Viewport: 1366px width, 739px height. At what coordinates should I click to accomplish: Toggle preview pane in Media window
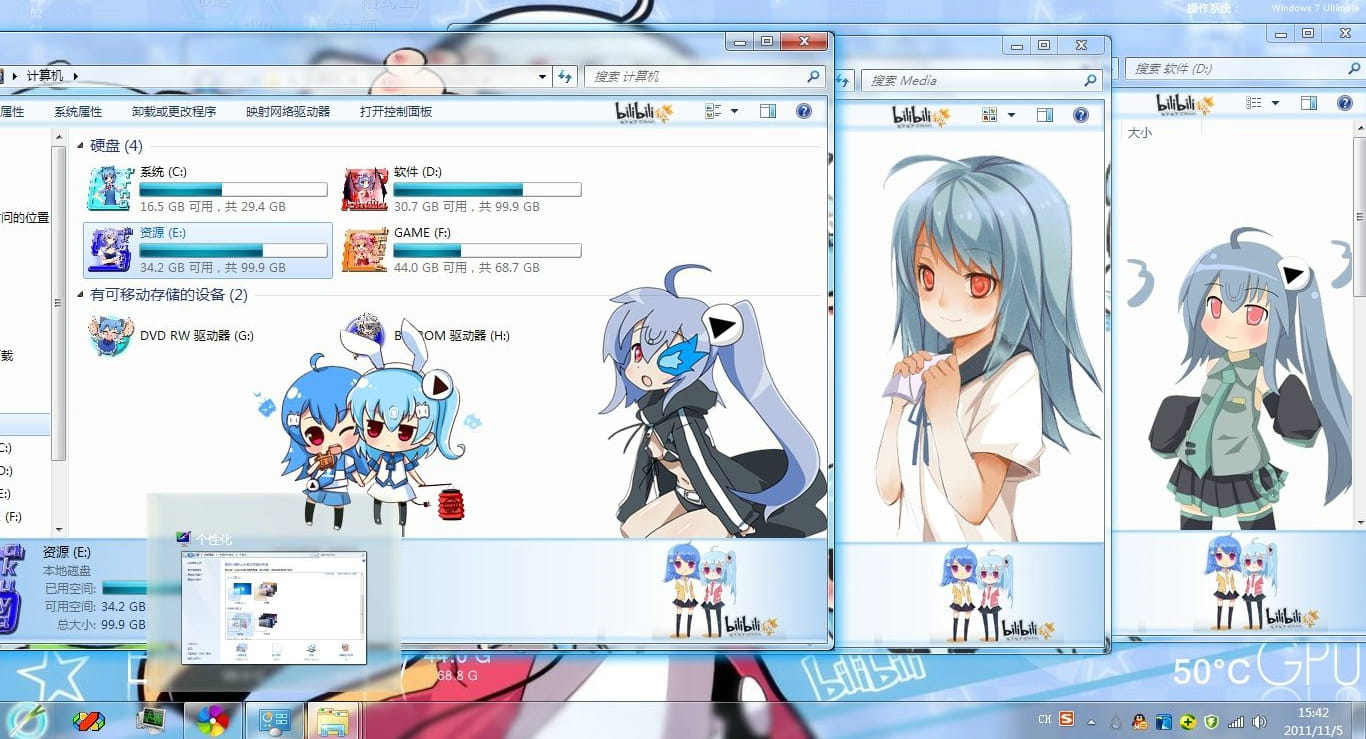(1044, 115)
